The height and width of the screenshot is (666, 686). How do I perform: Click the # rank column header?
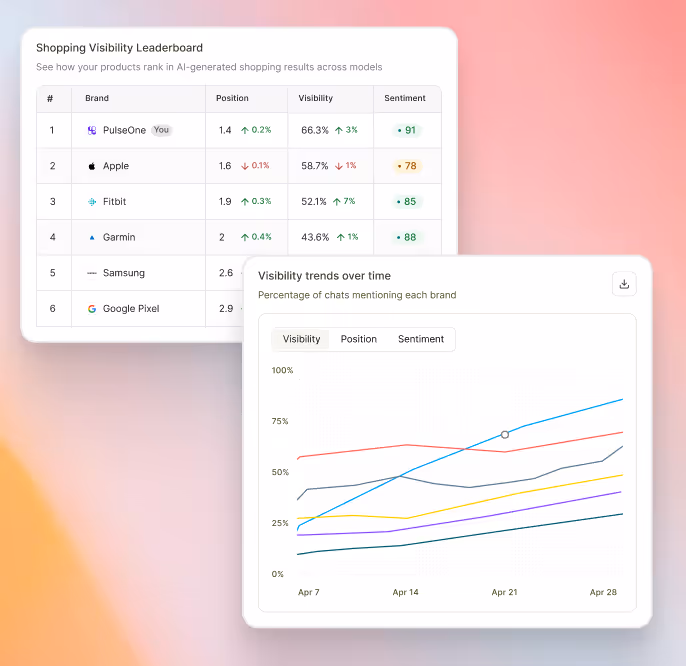(x=50, y=98)
